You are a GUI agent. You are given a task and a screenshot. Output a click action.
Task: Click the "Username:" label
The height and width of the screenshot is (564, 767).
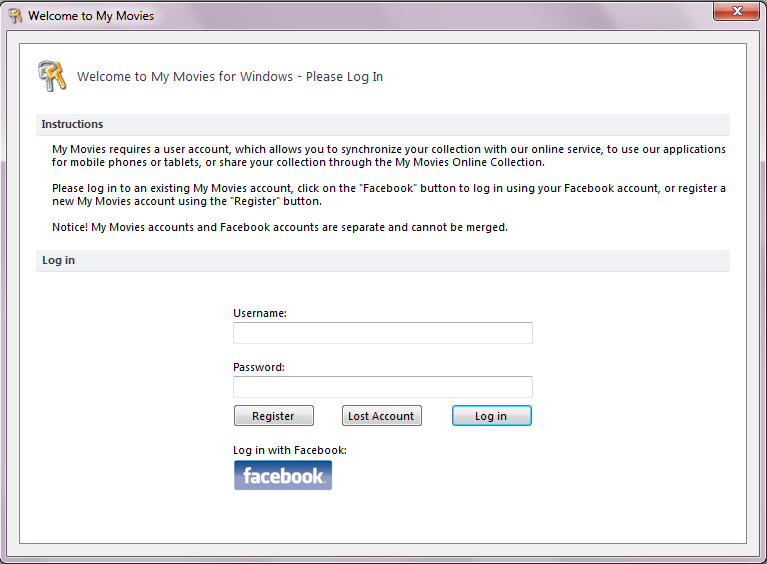coord(260,313)
